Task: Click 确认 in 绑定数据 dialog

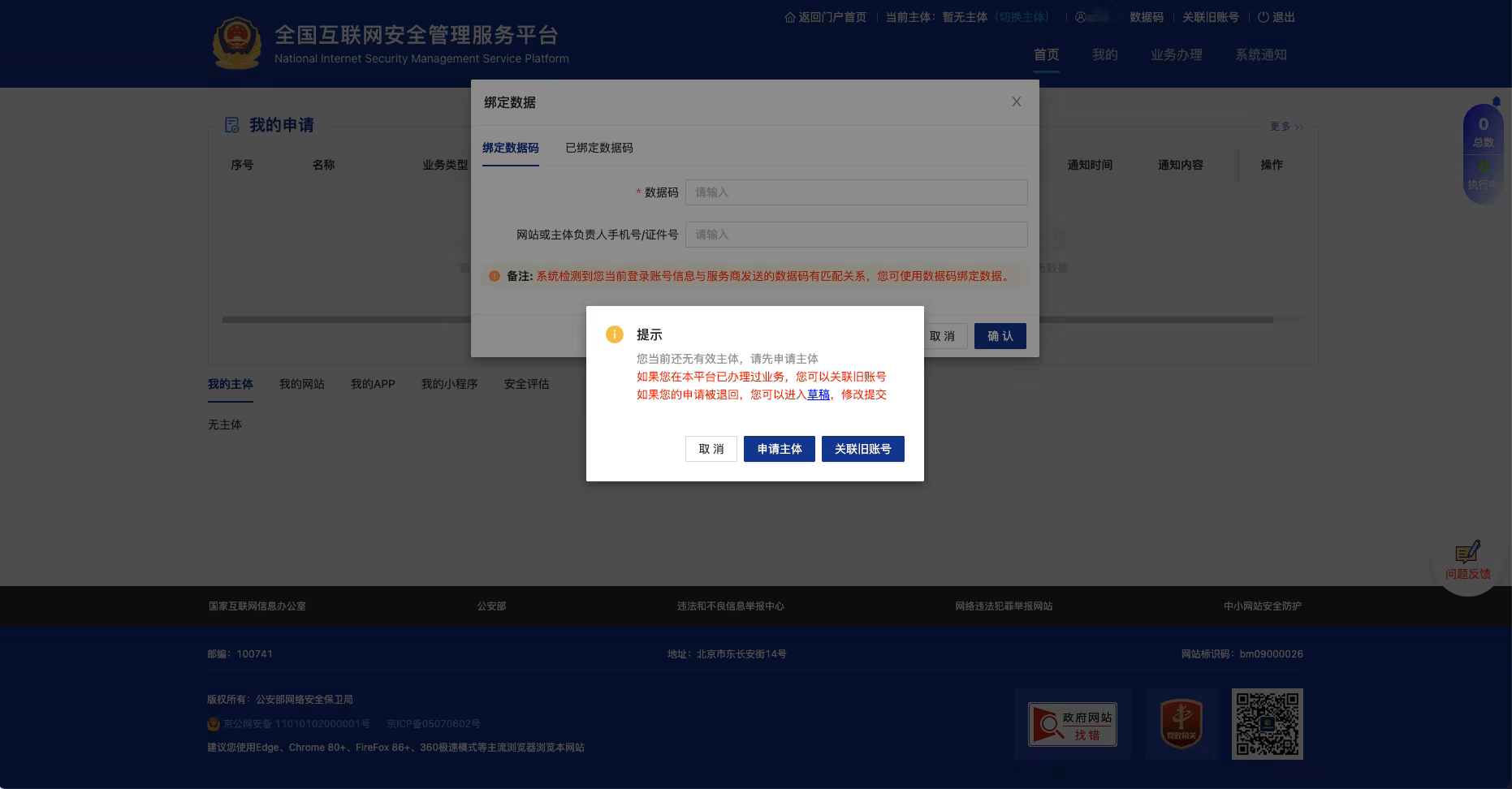Action: [x=1000, y=336]
